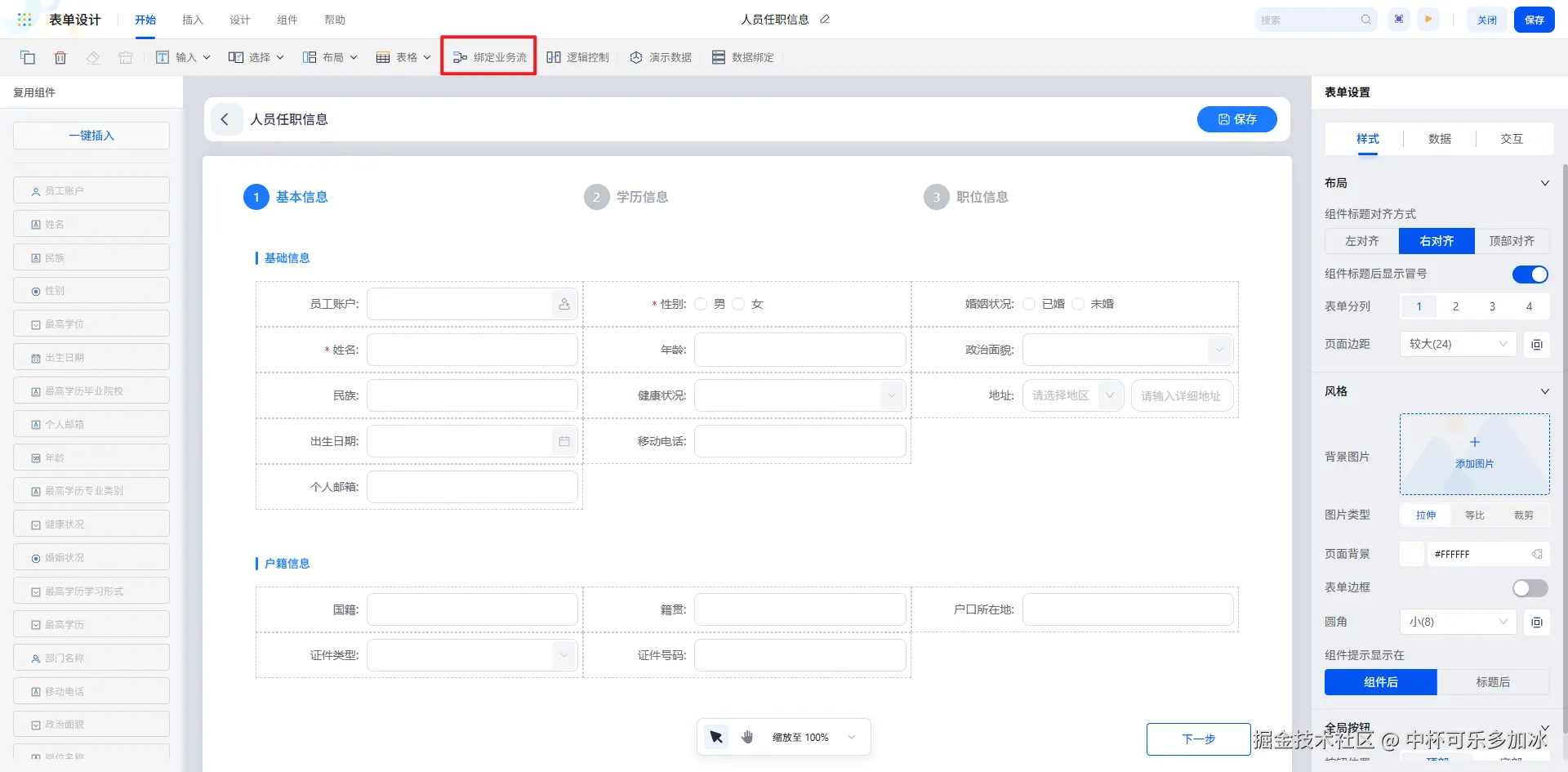Toggle the 组件标题后显示冒号 switch
The height and width of the screenshot is (772, 1568).
pyautogui.click(x=1530, y=274)
